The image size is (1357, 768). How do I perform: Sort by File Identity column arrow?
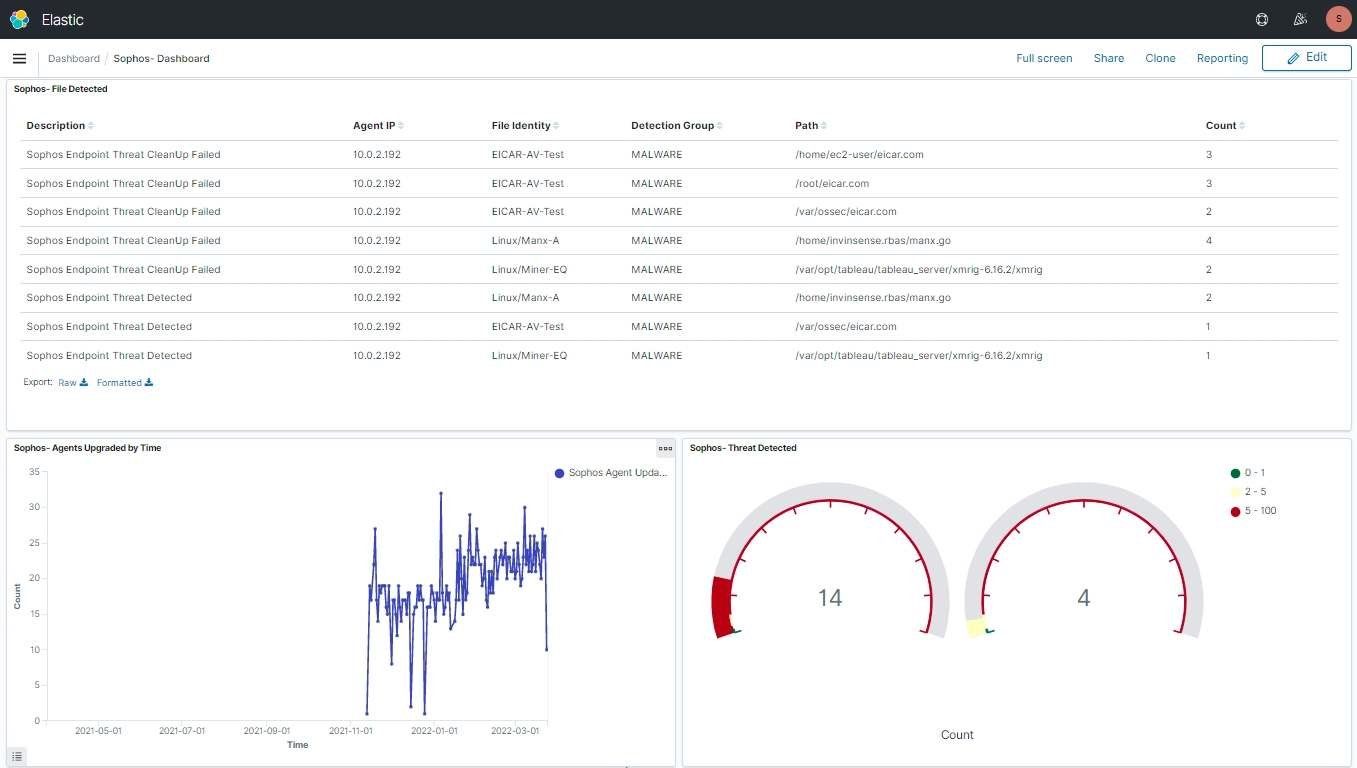coord(556,126)
